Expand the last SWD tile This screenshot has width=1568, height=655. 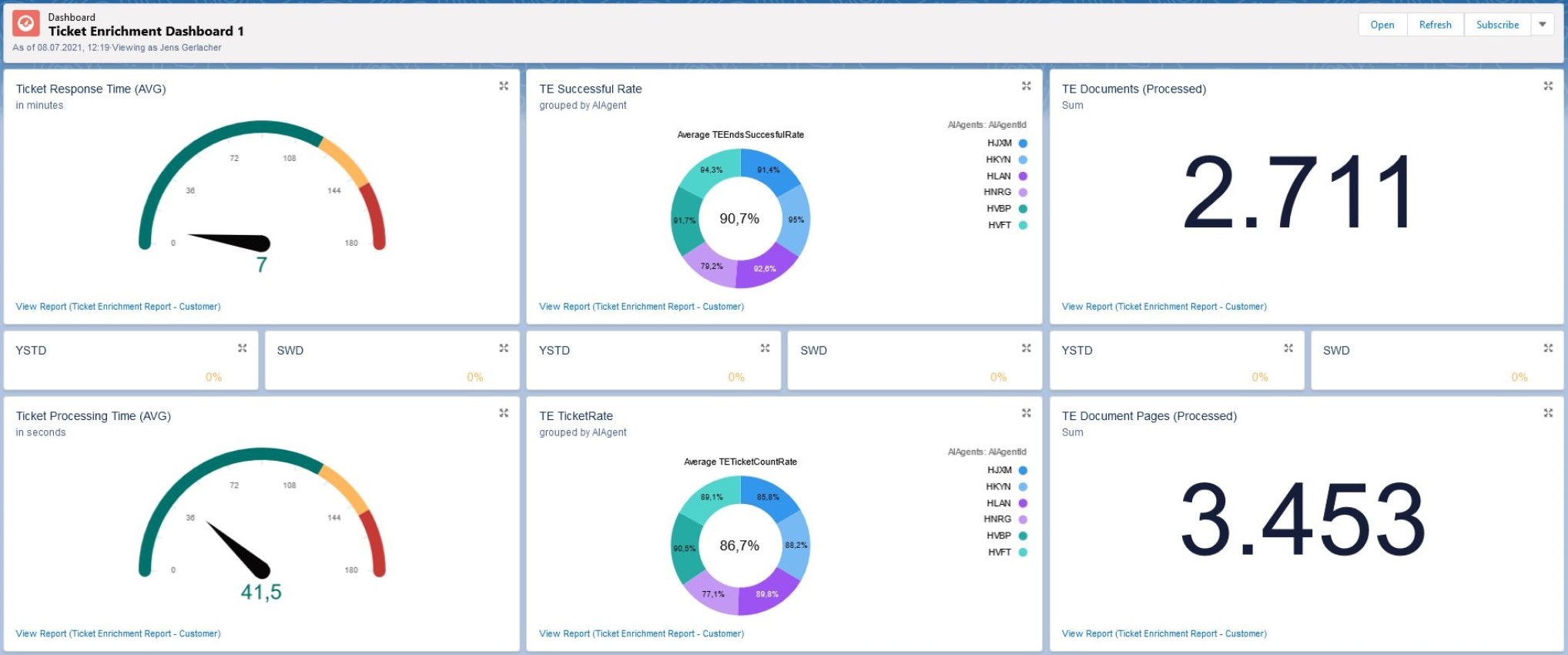(x=1548, y=348)
